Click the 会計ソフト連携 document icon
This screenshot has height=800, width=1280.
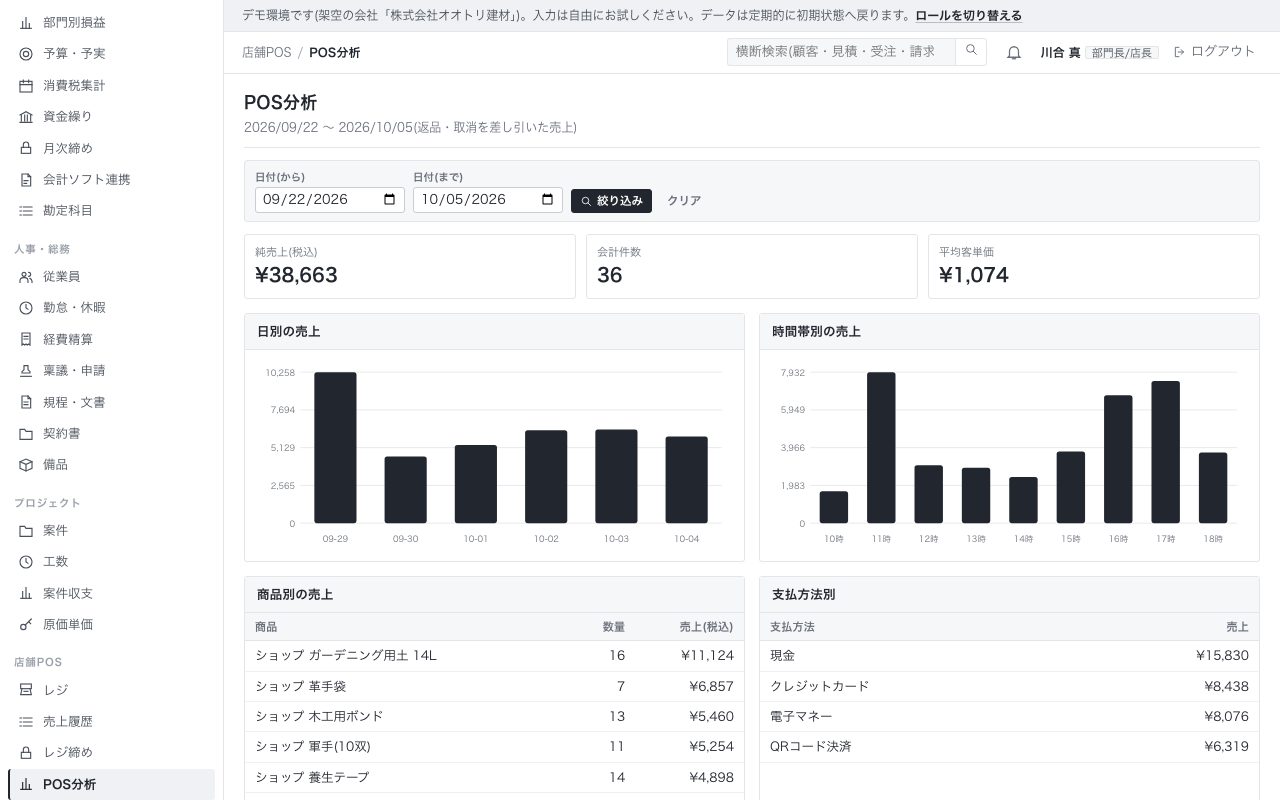point(26,180)
